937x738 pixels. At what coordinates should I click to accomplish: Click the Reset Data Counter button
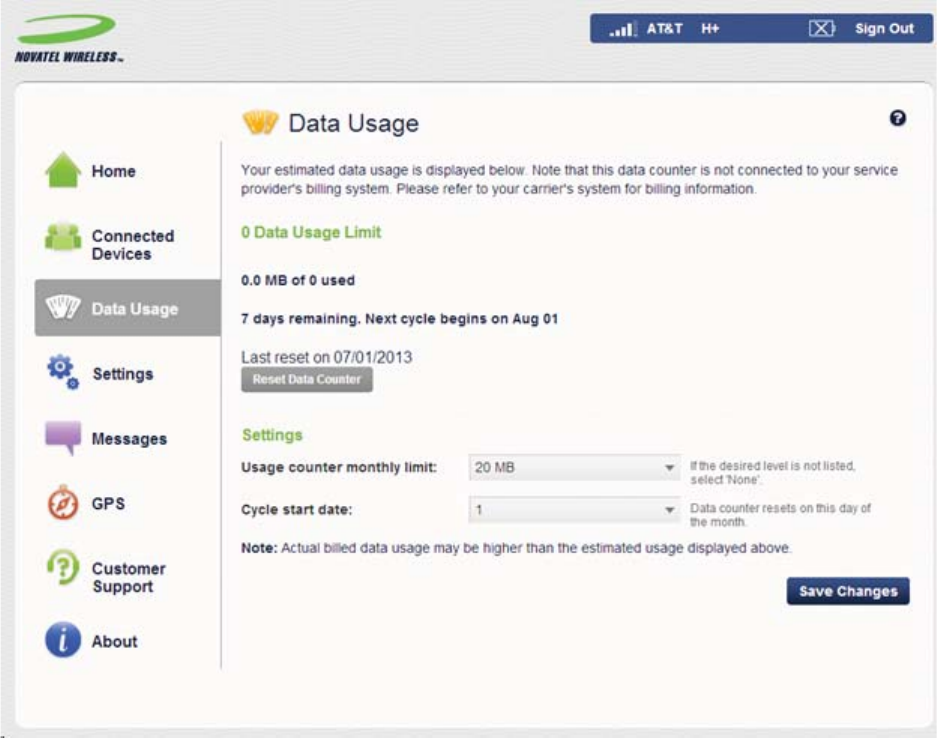307,379
